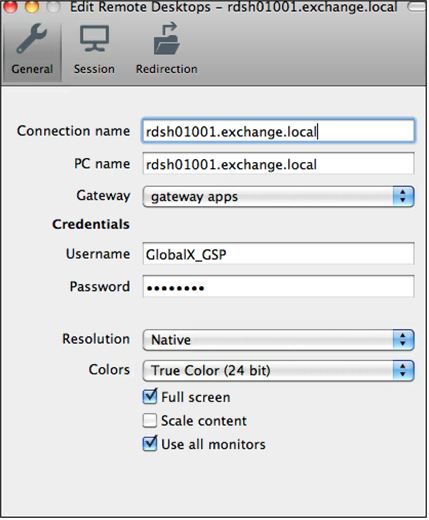Click the Session tab label
The image size is (429, 520).
tap(94, 69)
